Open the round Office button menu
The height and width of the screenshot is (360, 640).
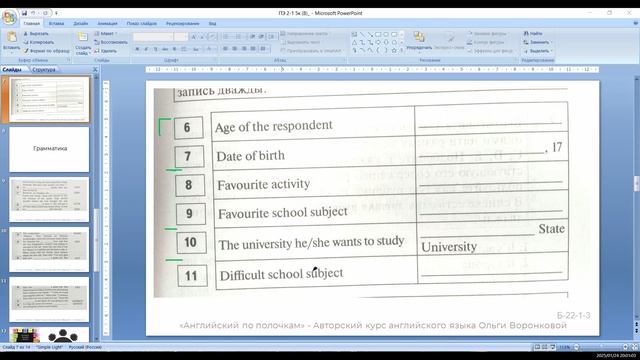tap(9, 18)
